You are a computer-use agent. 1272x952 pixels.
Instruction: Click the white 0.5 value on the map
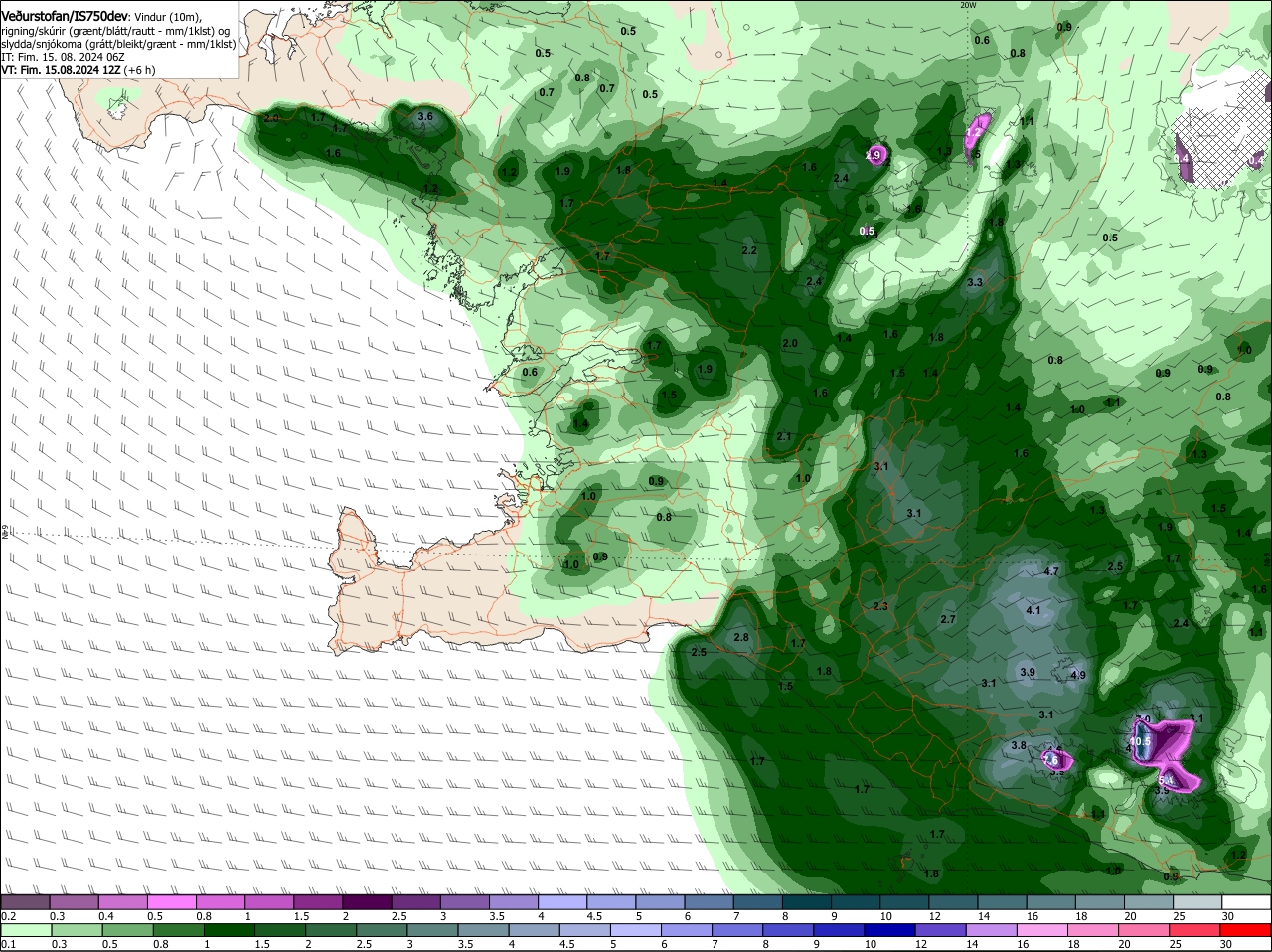pos(867,231)
